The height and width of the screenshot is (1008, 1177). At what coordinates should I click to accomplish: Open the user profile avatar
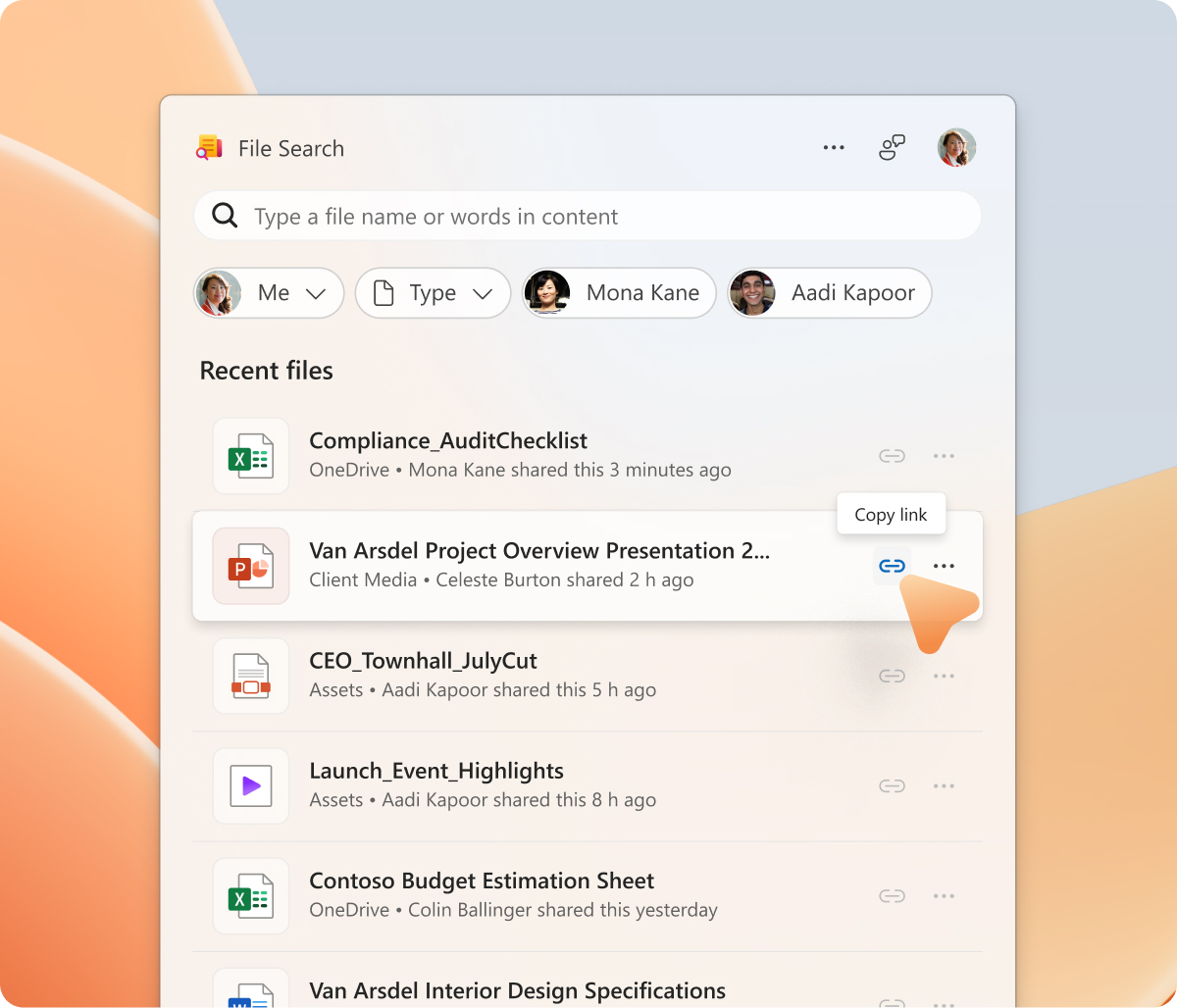pos(956,148)
